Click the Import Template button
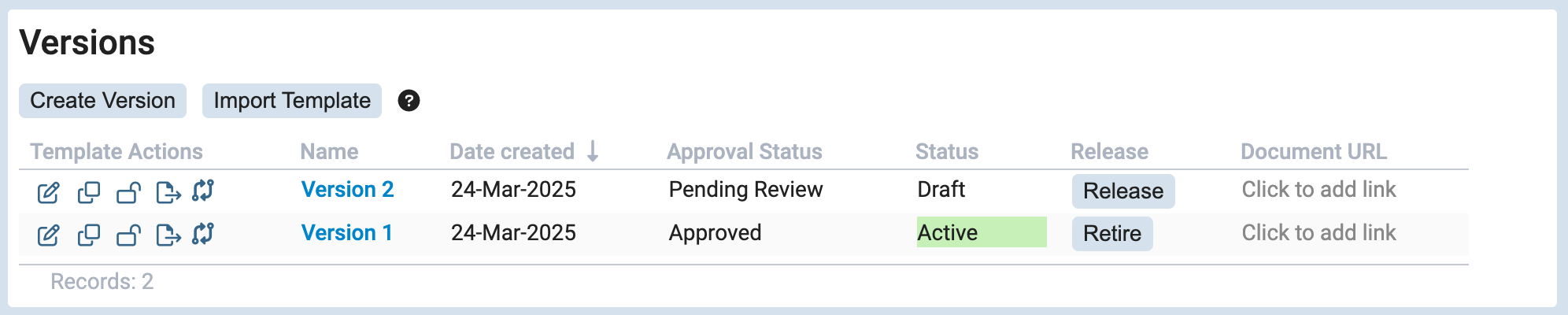Image resolution: width=1568 pixels, height=315 pixels. (292, 101)
